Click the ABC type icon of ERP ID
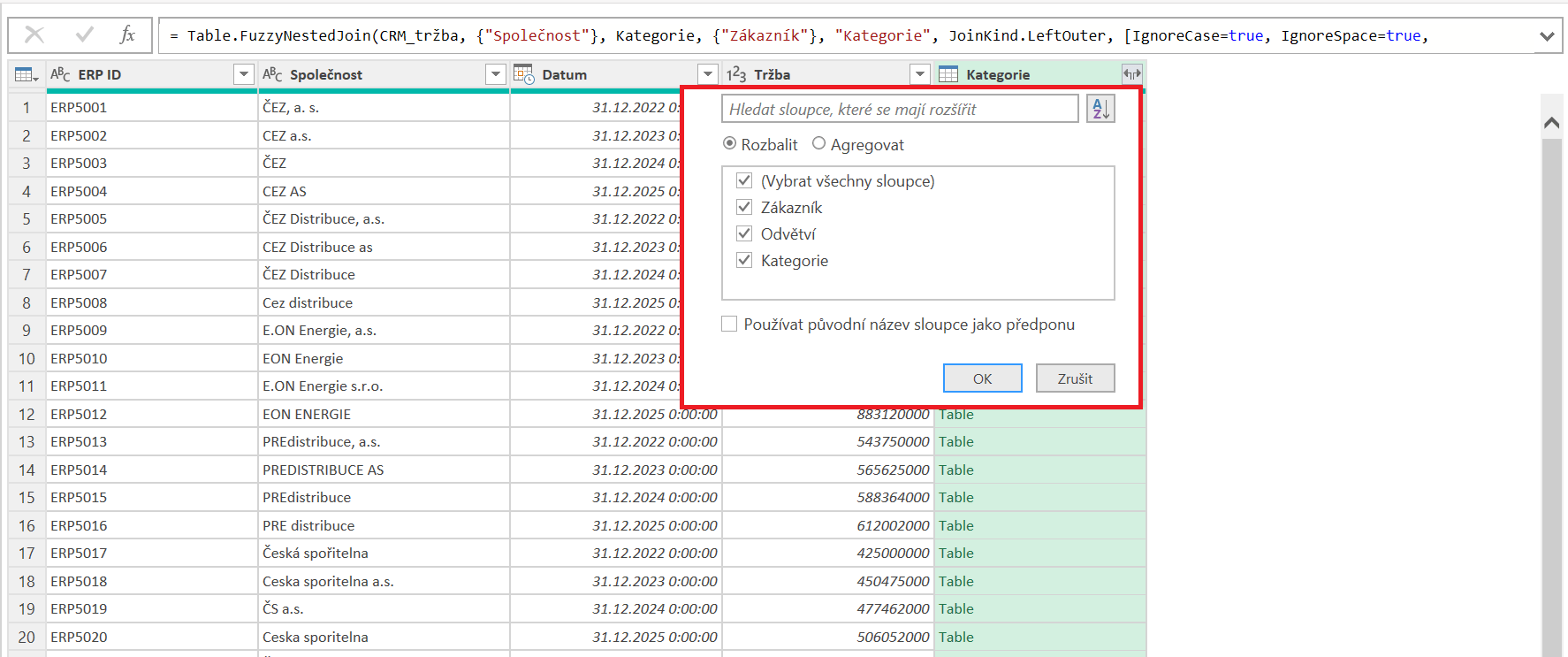 click(60, 74)
